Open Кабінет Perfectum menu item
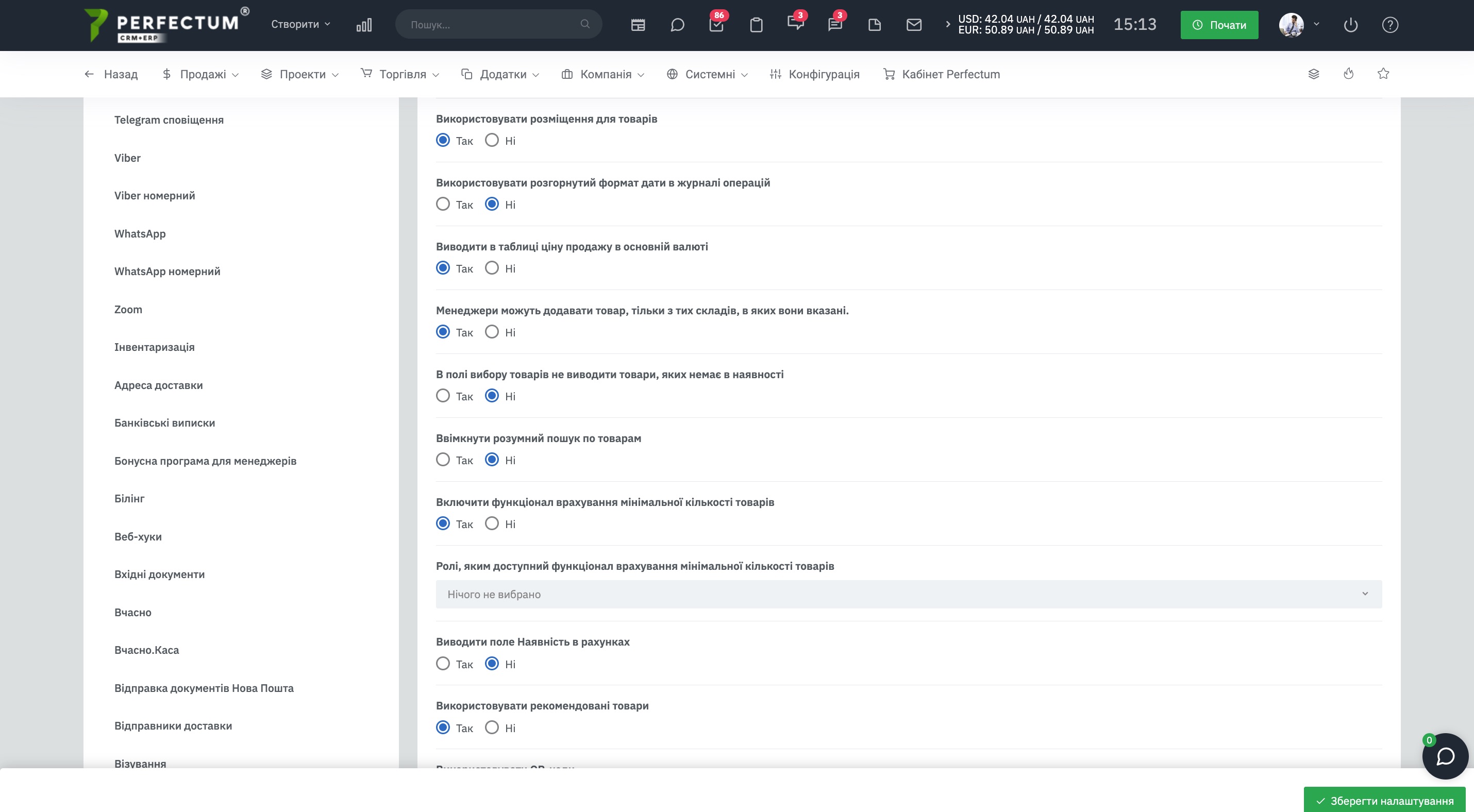This screenshot has height=812, width=1474. click(x=941, y=74)
